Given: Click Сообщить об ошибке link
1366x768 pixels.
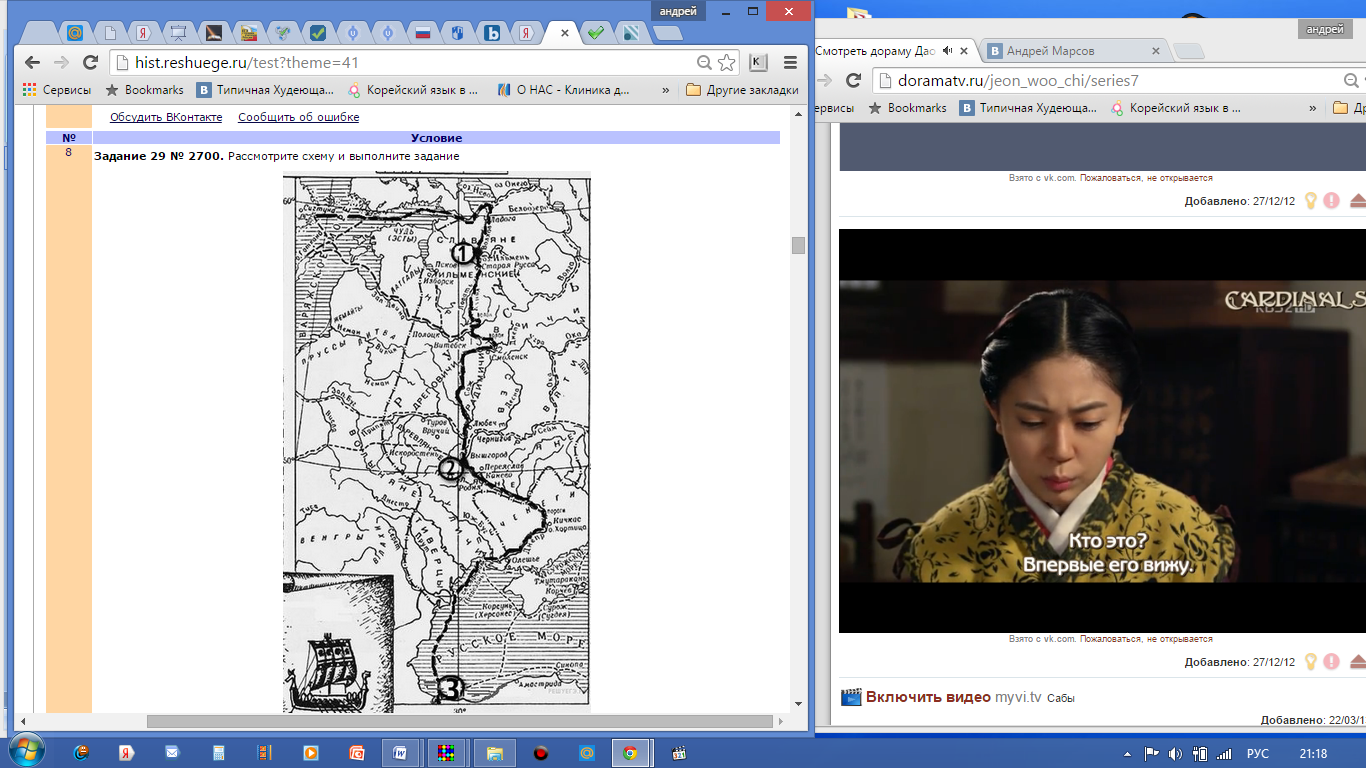Looking at the screenshot, I should 298,117.
